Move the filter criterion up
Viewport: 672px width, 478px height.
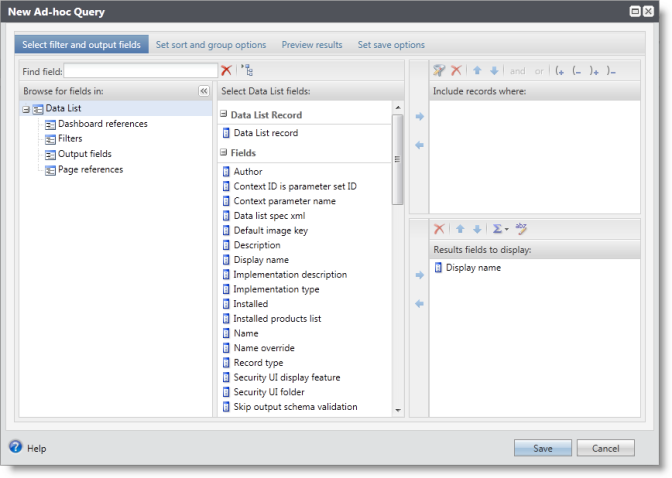478,71
